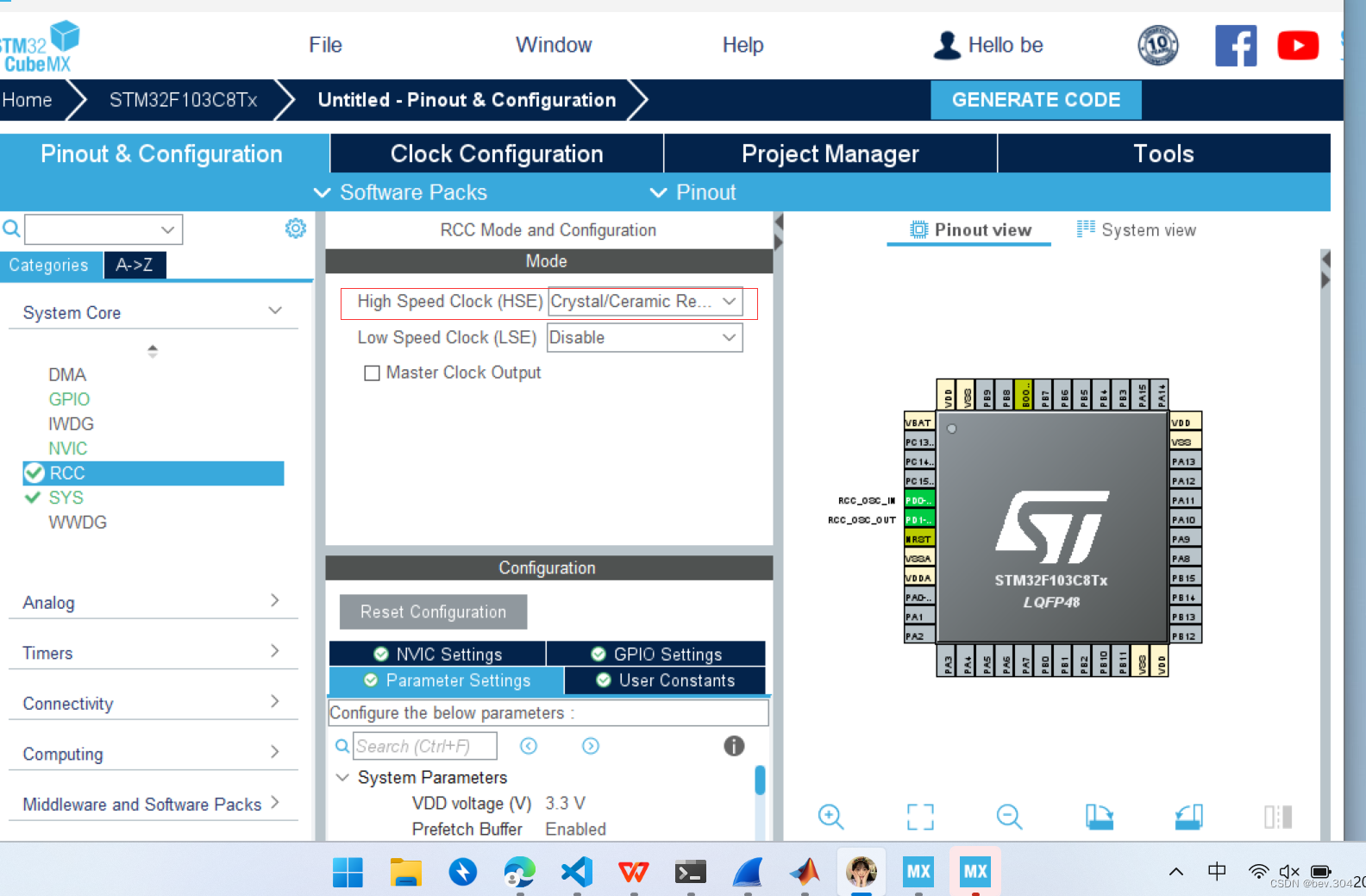Open High Speed Clock (HSE) dropdown
The height and width of the screenshot is (896, 1366).
(645, 301)
